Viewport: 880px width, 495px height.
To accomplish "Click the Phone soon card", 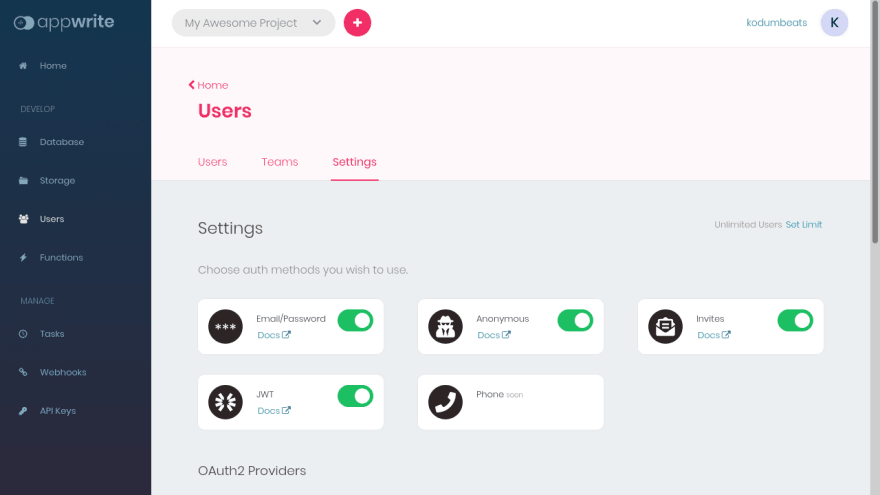I will (x=511, y=402).
